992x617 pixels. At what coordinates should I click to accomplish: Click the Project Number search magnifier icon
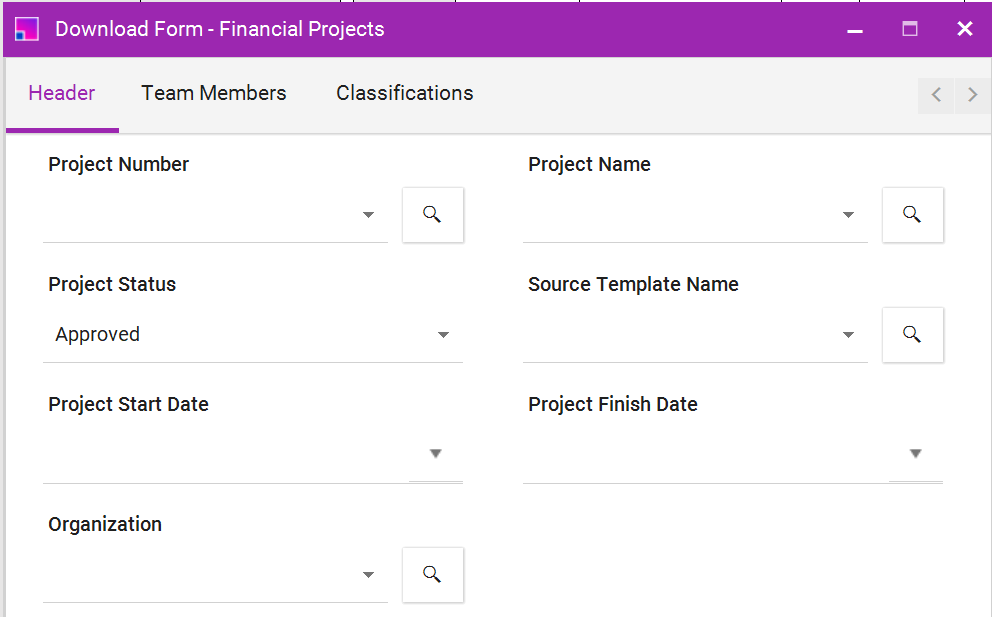pyautogui.click(x=432, y=215)
